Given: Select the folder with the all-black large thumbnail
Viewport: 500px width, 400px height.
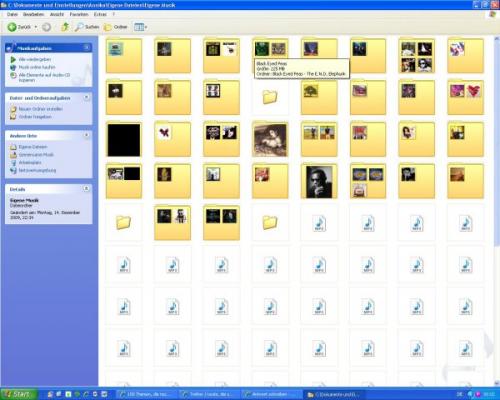Looking at the screenshot, I should pos(124,139).
